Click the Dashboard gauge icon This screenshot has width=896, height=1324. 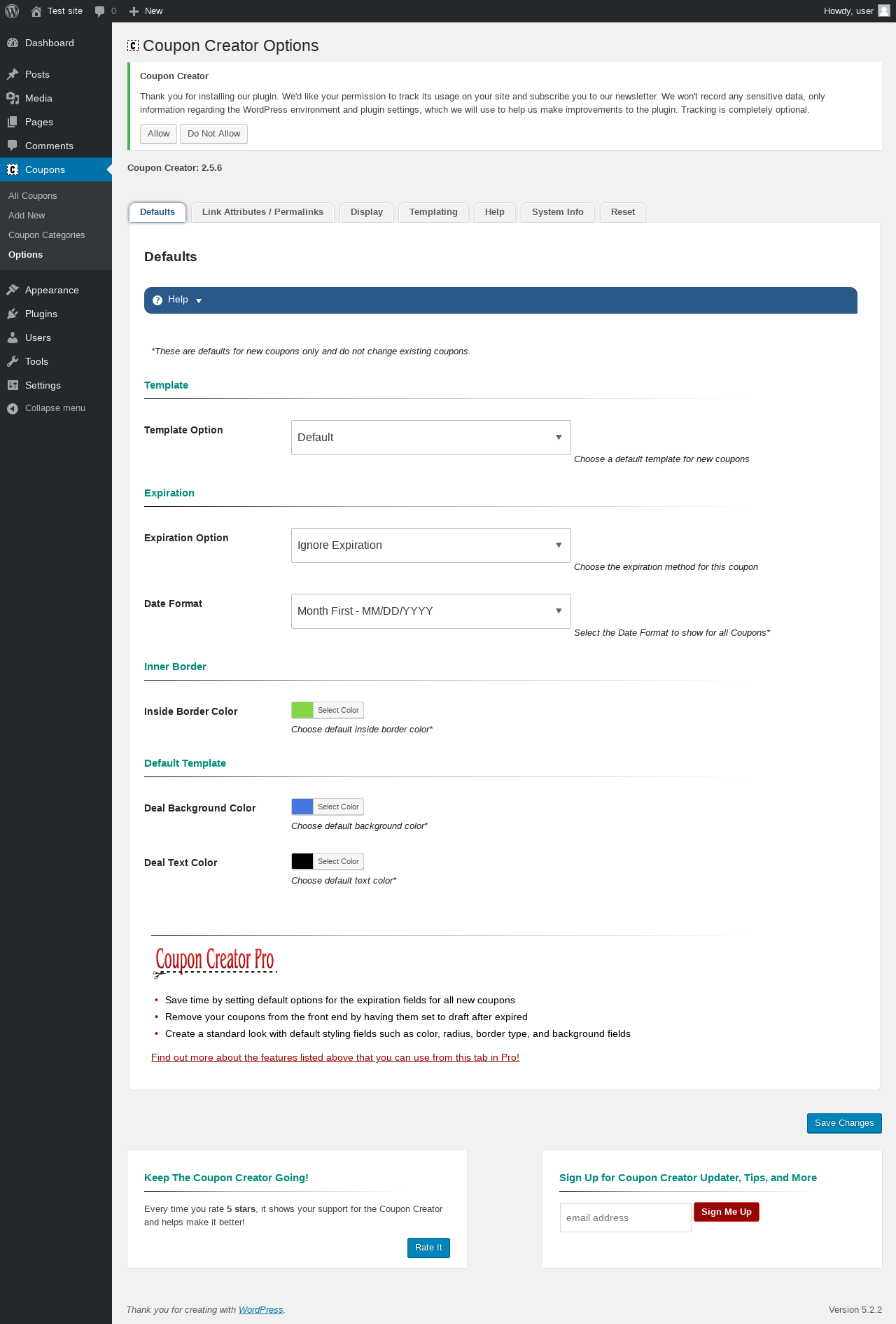click(x=13, y=43)
